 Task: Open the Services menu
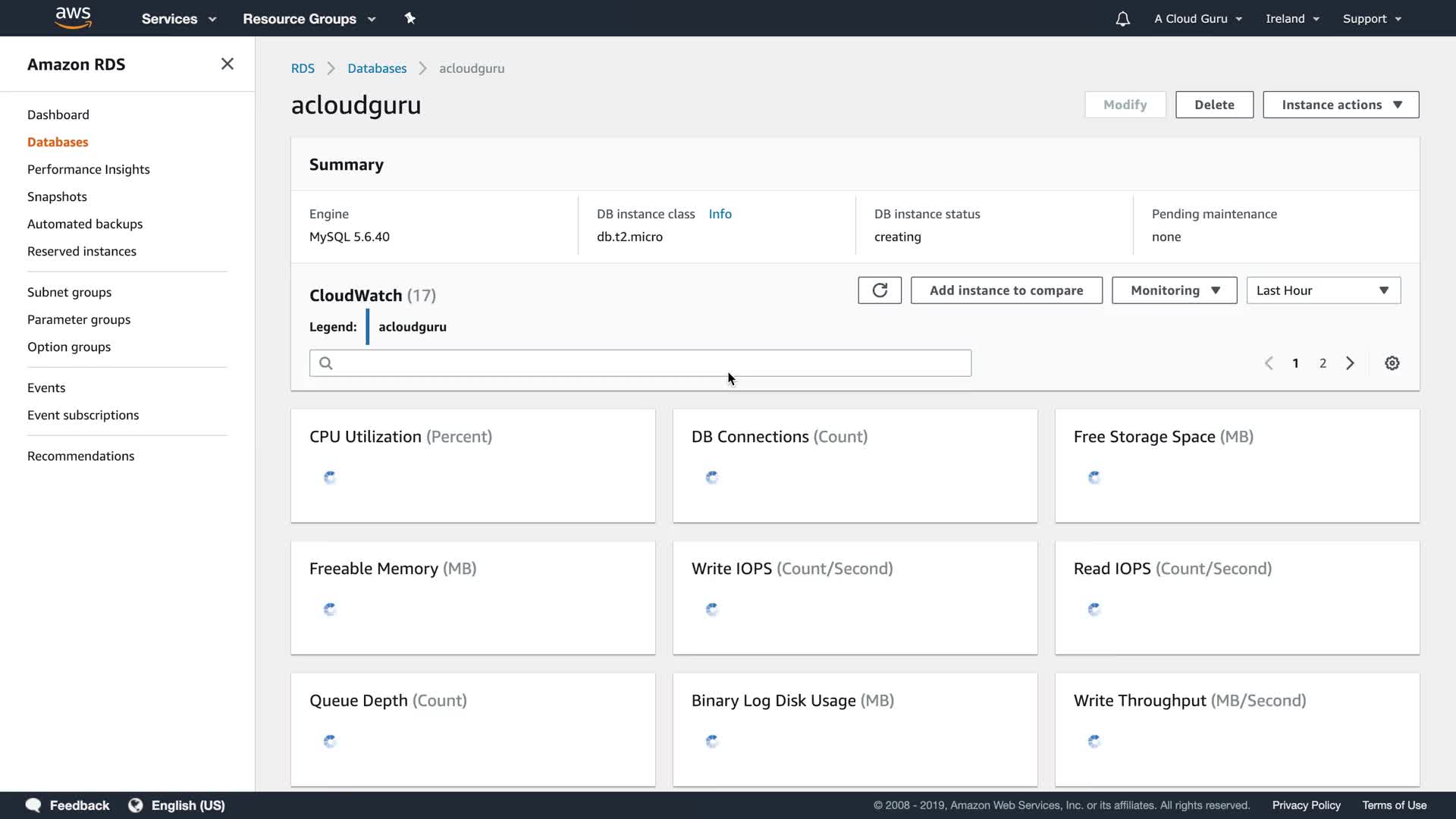pyautogui.click(x=178, y=19)
